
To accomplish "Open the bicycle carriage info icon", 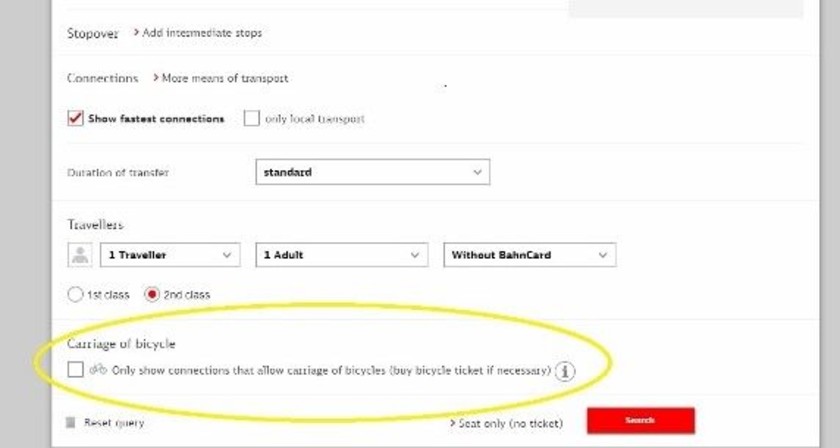I will tap(566, 371).
